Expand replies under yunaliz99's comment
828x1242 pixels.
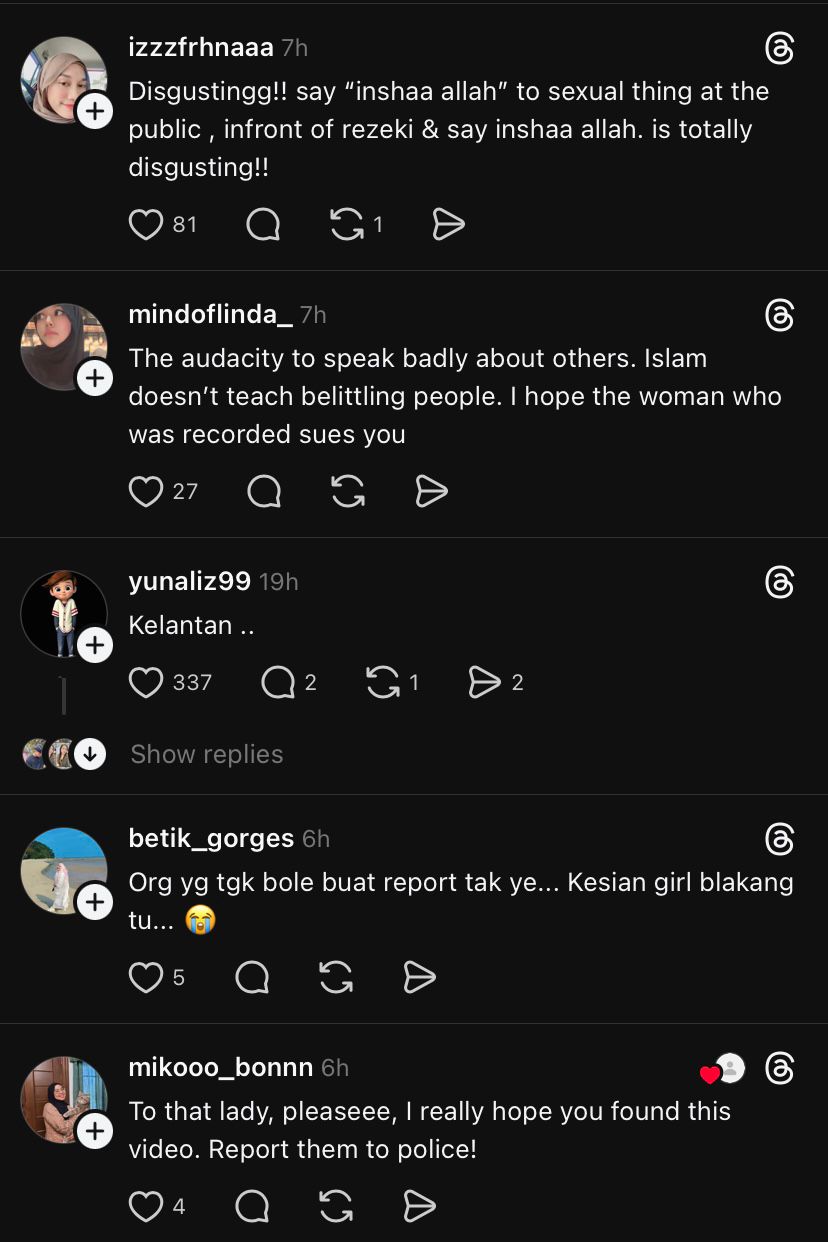coord(206,753)
